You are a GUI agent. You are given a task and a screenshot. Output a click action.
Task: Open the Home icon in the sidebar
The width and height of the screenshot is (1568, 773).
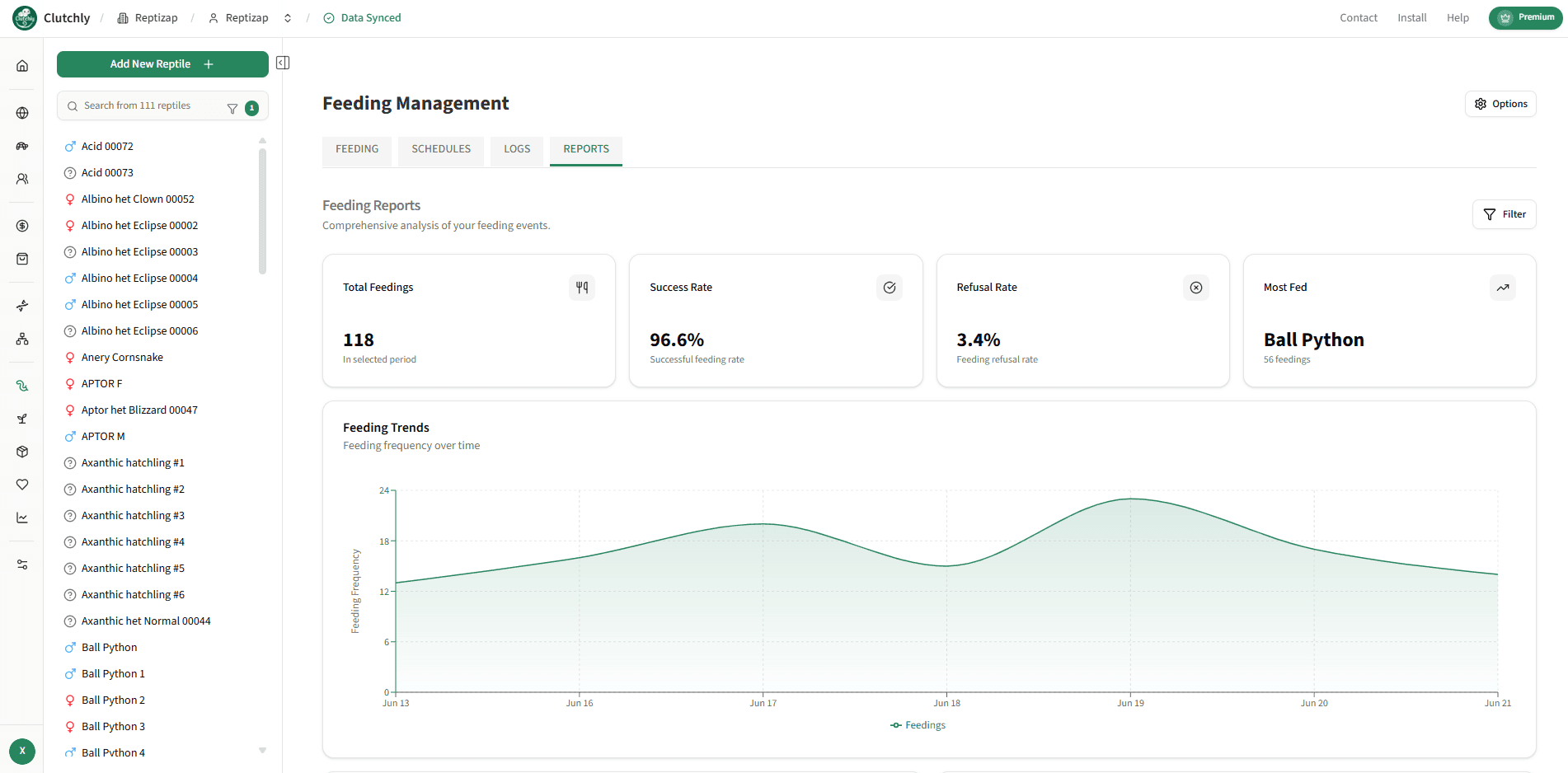click(22, 66)
